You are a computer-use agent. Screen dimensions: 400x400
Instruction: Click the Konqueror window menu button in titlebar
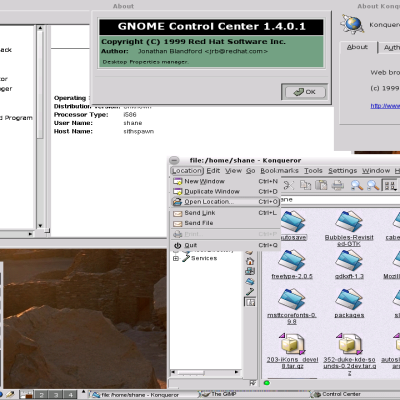coord(174,160)
